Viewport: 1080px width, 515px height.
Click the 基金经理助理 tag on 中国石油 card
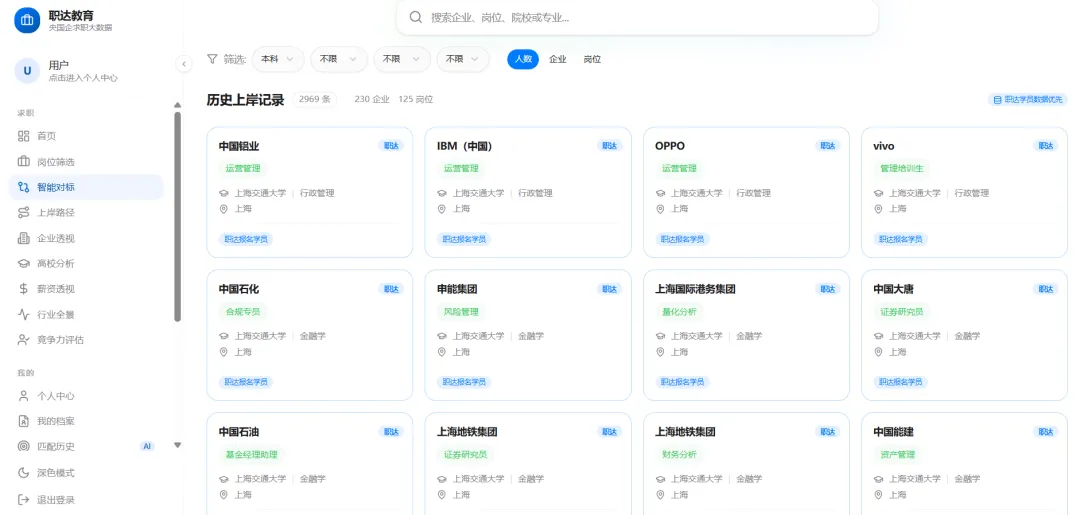point(251,454)
